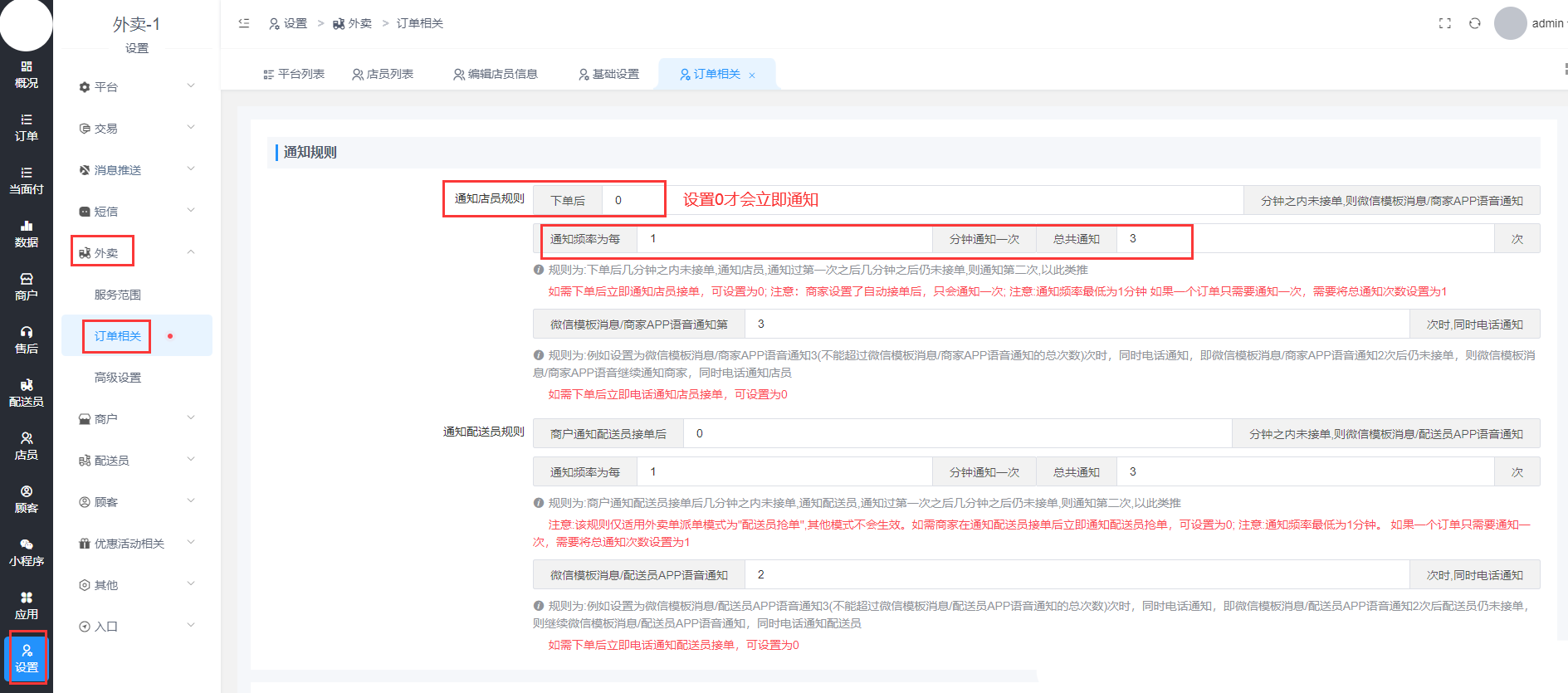Open 顾客 icon in dark sidebar
The height and width of the screenshot is (693, 1568).
[x=27, y=500]
